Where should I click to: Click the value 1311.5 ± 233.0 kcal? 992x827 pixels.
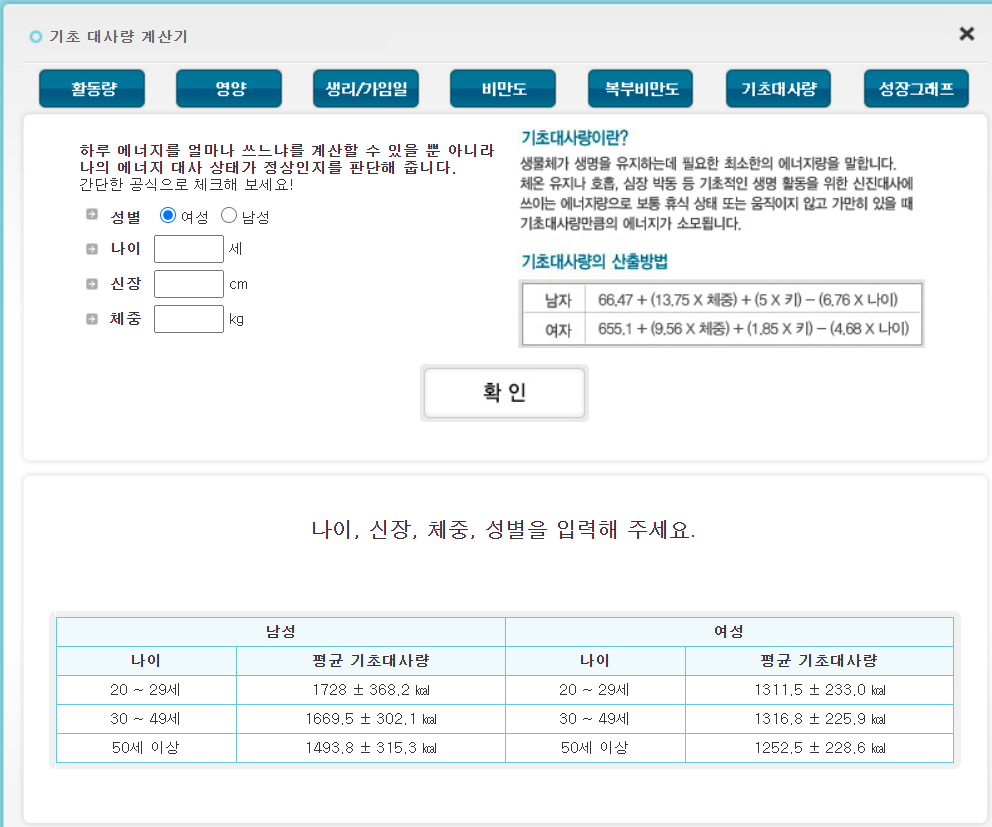point(819,690)
